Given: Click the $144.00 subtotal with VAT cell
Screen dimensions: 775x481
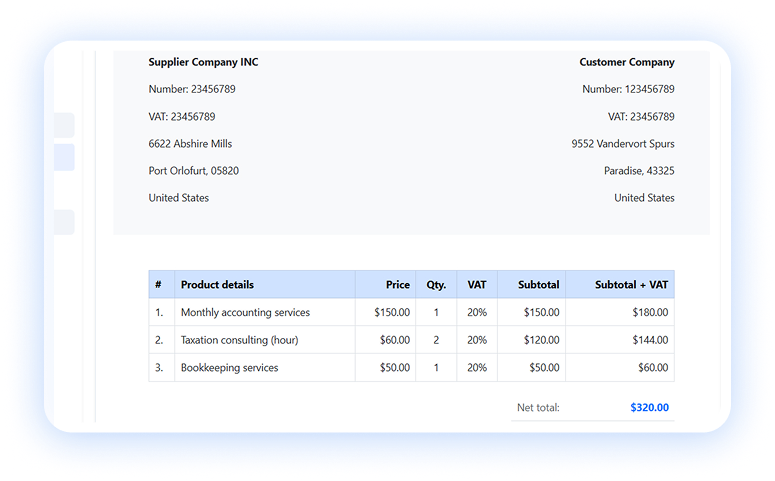Looking at the screenshot, I should (649, 340).
